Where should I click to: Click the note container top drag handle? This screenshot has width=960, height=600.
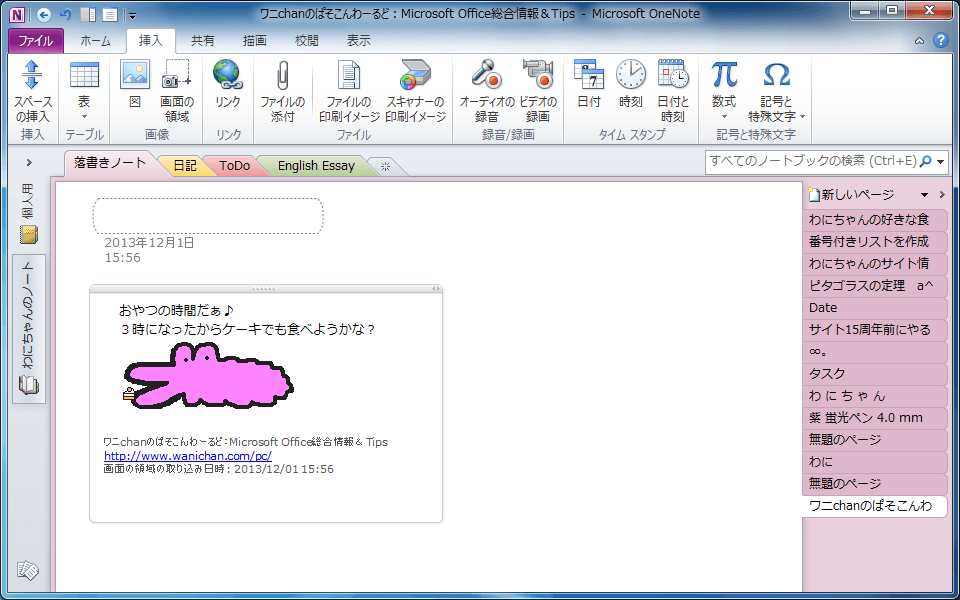tap(263, 289)
